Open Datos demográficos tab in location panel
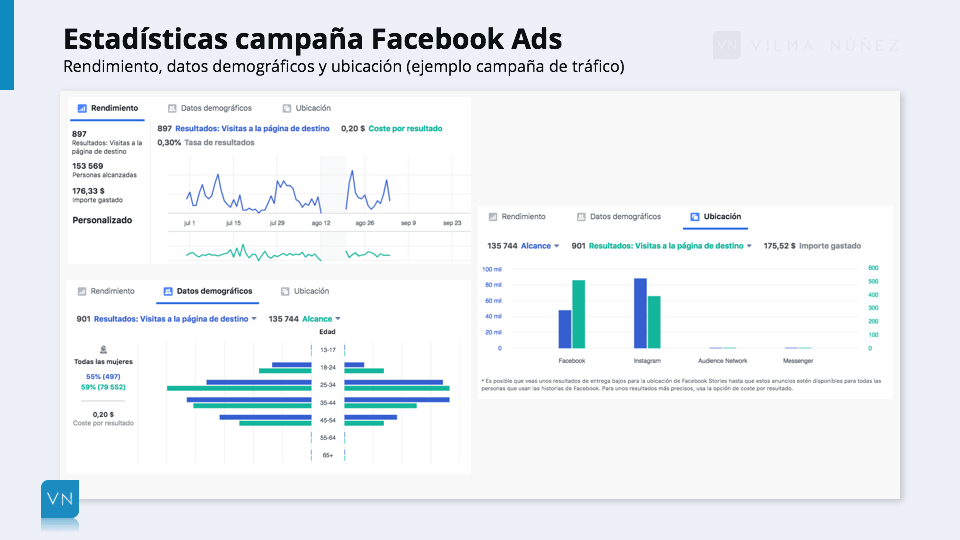960x540 pixels. click(x=619, y=217)
